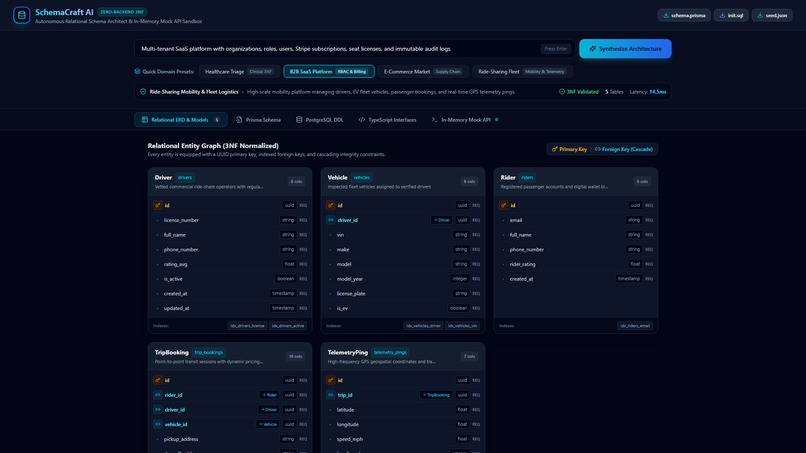Image resolution: width=806 pixels, height=453 pixels.
Task: Click the primary key icon in TelemetryPing table
Action: click(x=331, y=380)
